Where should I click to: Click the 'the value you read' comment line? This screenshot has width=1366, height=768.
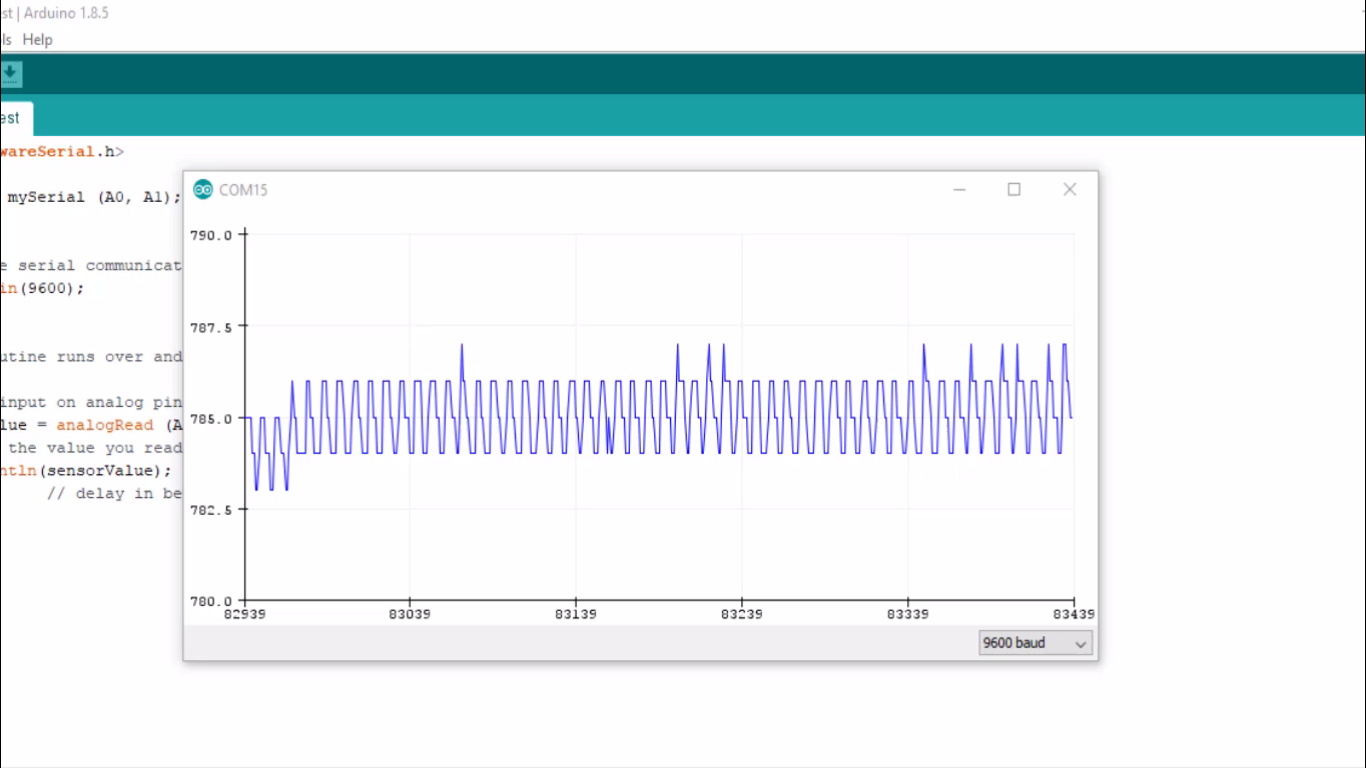(95, 448)
